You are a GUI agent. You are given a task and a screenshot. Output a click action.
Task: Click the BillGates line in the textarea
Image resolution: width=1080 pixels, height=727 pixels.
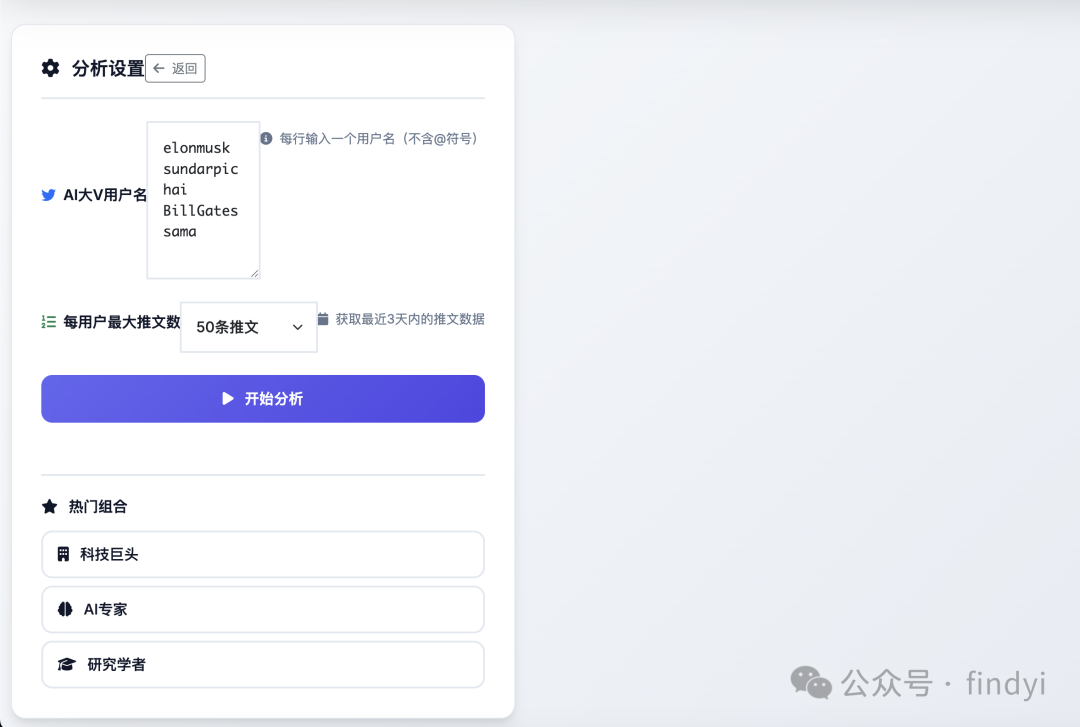pos(200,211)
